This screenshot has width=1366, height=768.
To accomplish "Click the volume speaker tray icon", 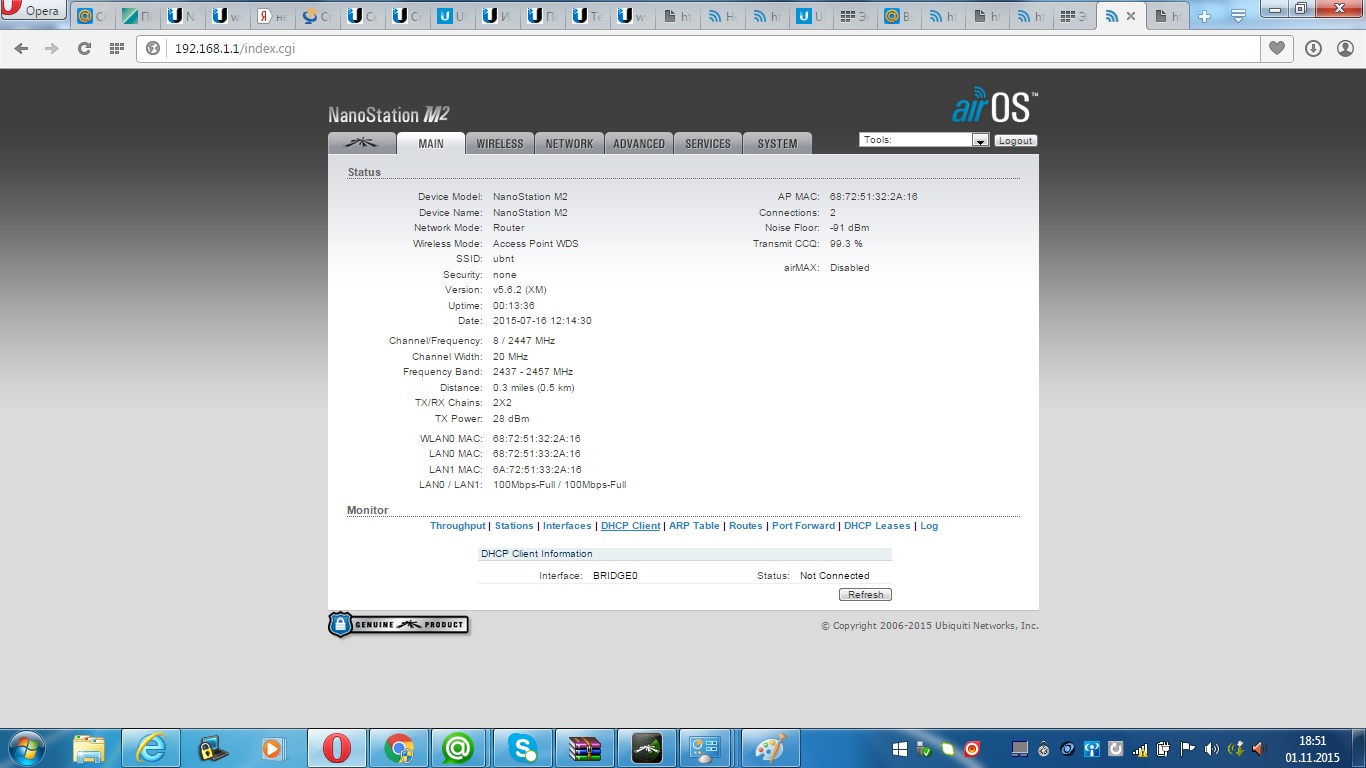I will [x=1212, y=748].
